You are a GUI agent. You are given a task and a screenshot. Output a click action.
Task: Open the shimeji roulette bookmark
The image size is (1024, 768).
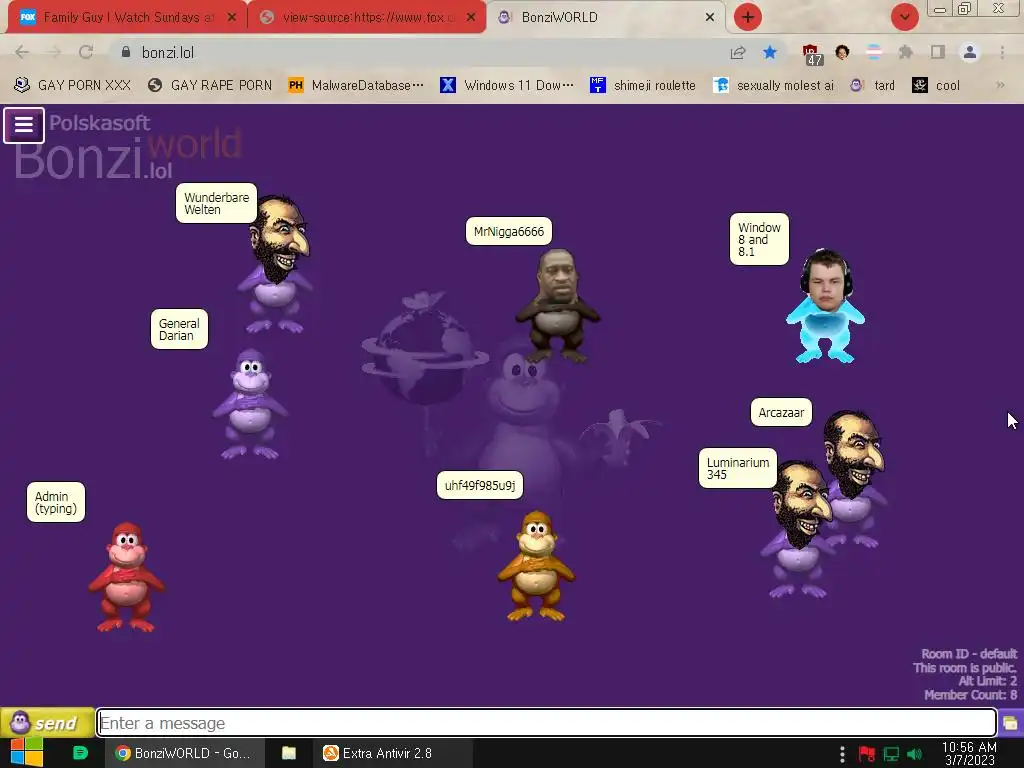tap(643, 85)
